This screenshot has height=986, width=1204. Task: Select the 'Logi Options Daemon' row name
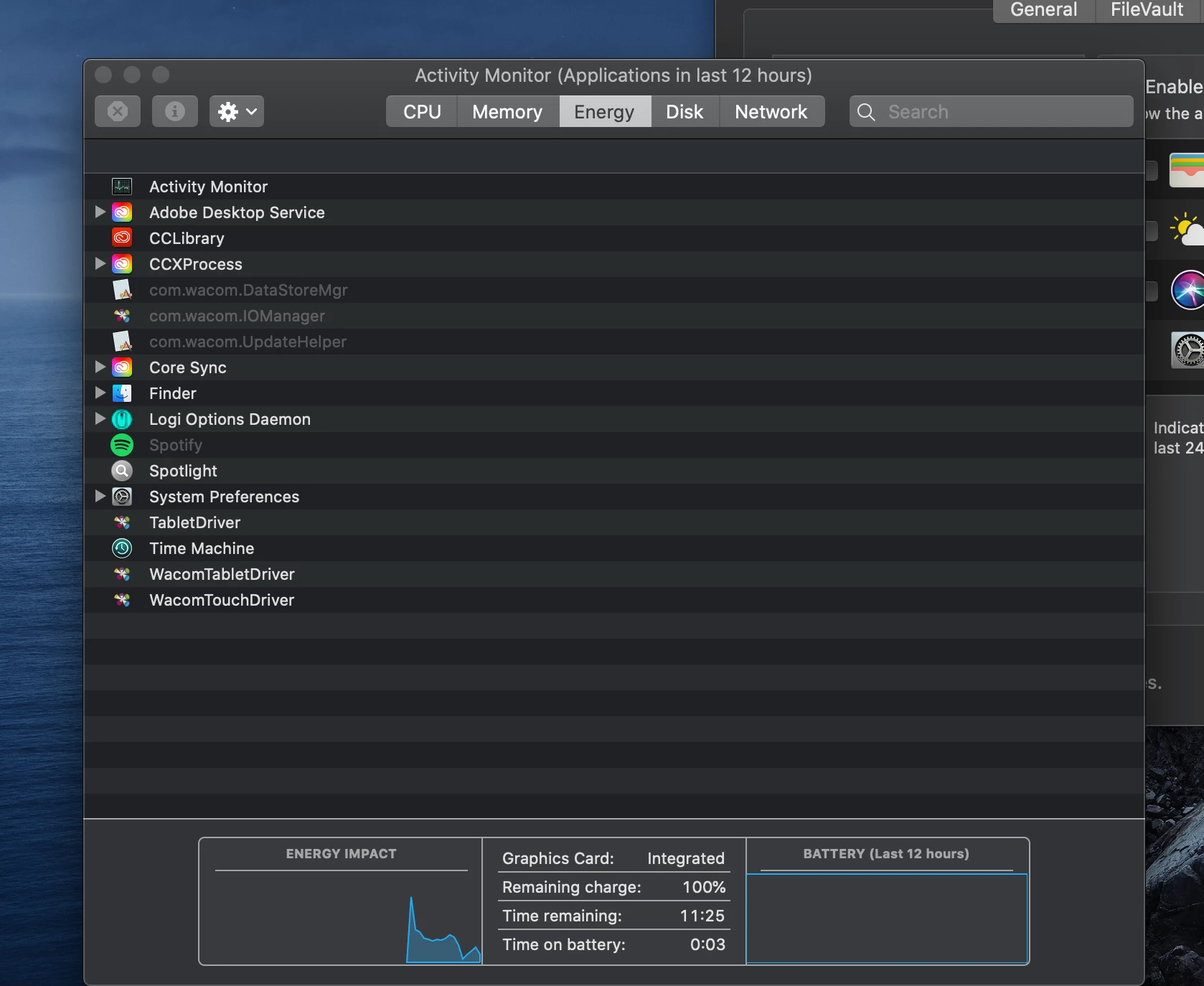tap(230, 419)
